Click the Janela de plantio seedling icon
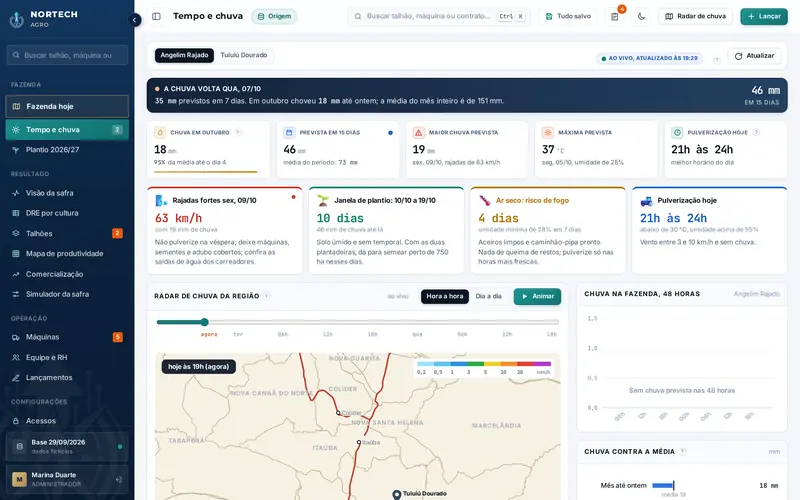The height and width of the screenshot is (500, 800). 322,201
